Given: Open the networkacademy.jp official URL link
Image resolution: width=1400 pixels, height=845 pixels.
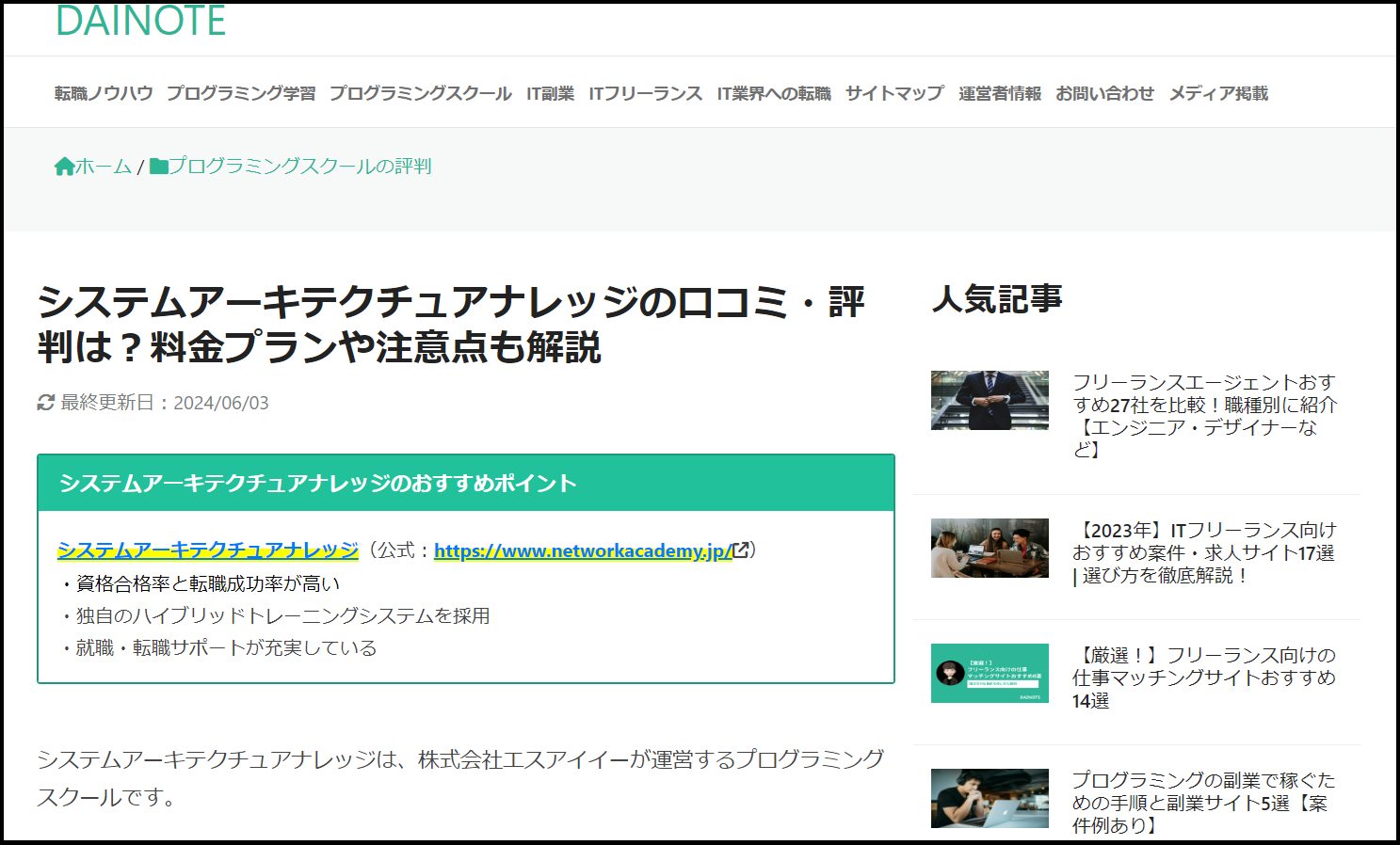Looking at the screenshot, I should [x=583, y=550].
